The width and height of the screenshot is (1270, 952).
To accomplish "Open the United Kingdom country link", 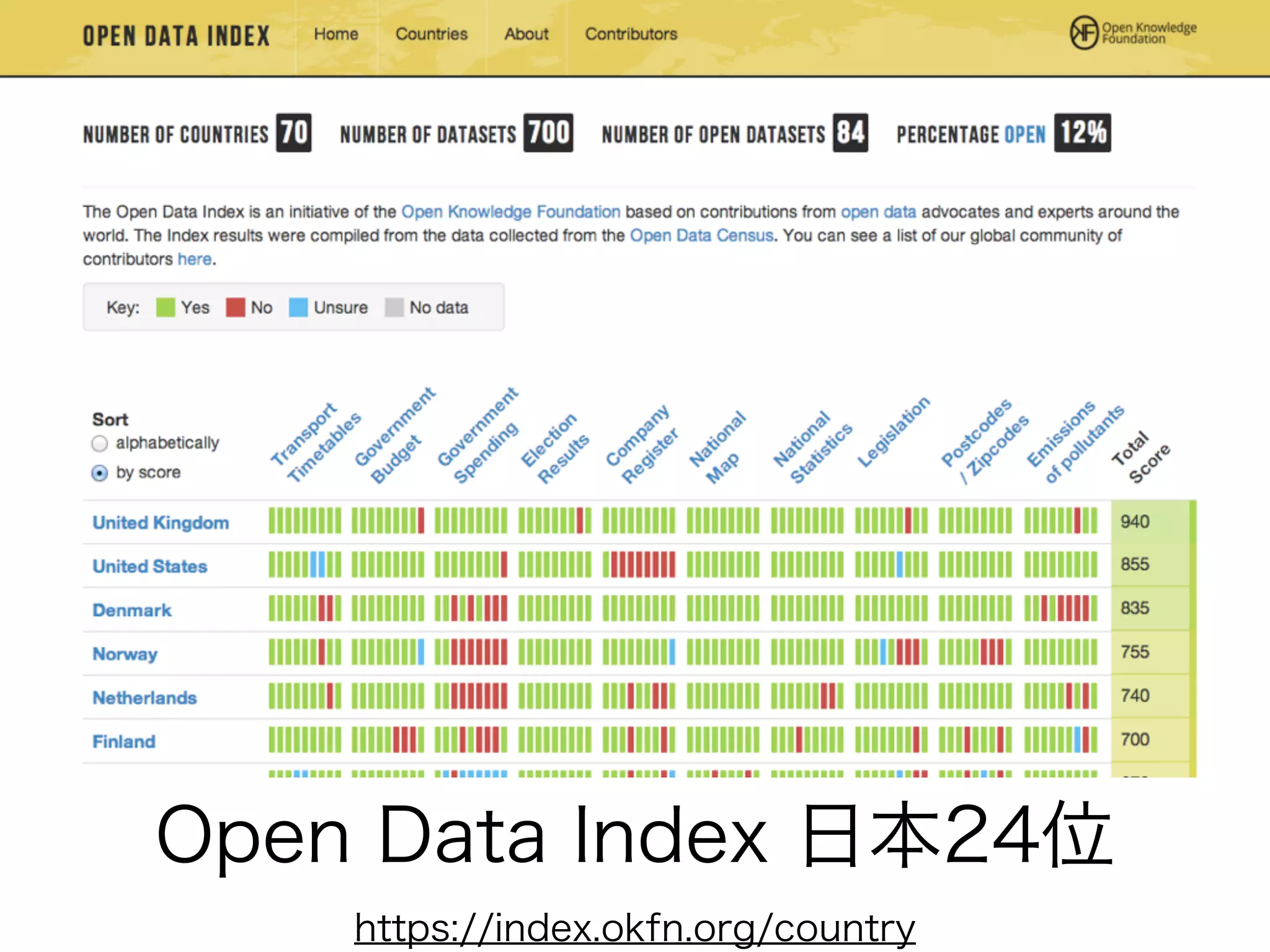I will (x=161, y=523).
